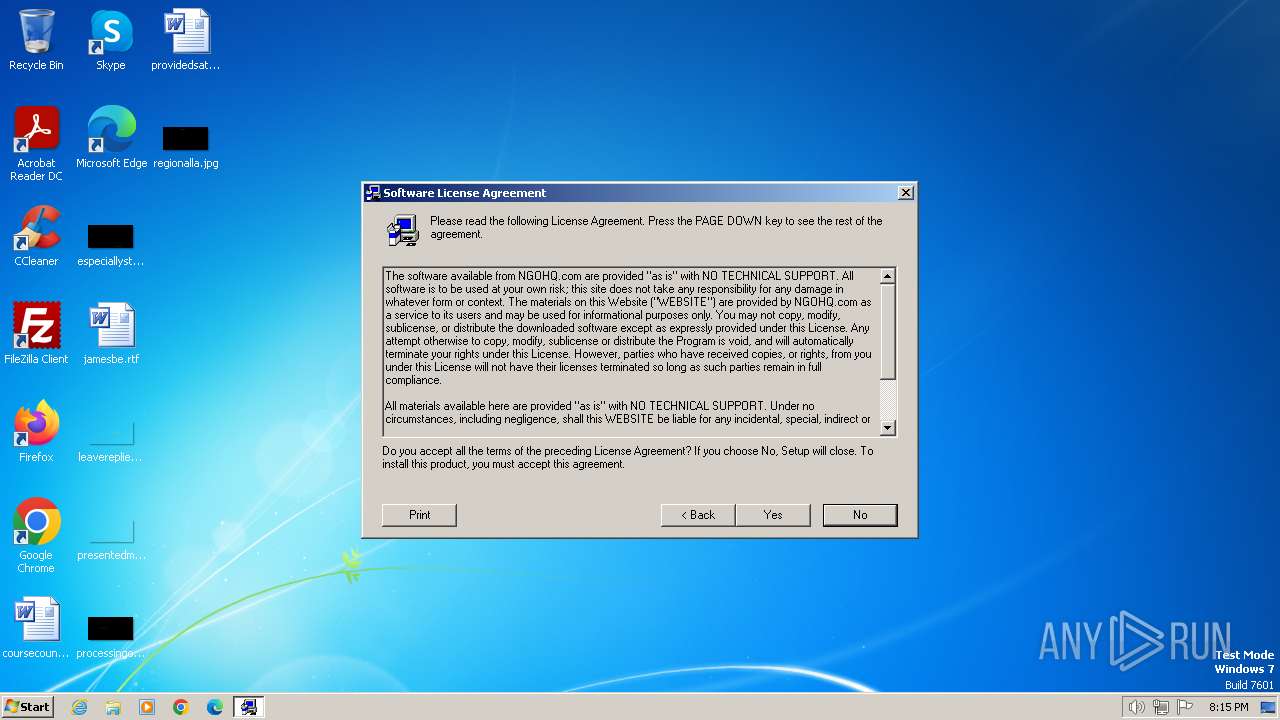Launch FileZilla Client shortcut
1280x720 pixels.
36,334
